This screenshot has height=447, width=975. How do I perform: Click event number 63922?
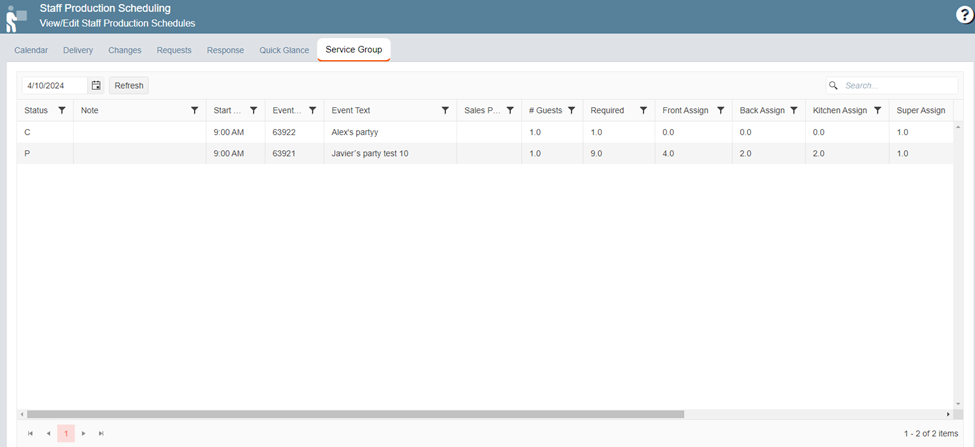pyautogui.click(x=284, y=132)
